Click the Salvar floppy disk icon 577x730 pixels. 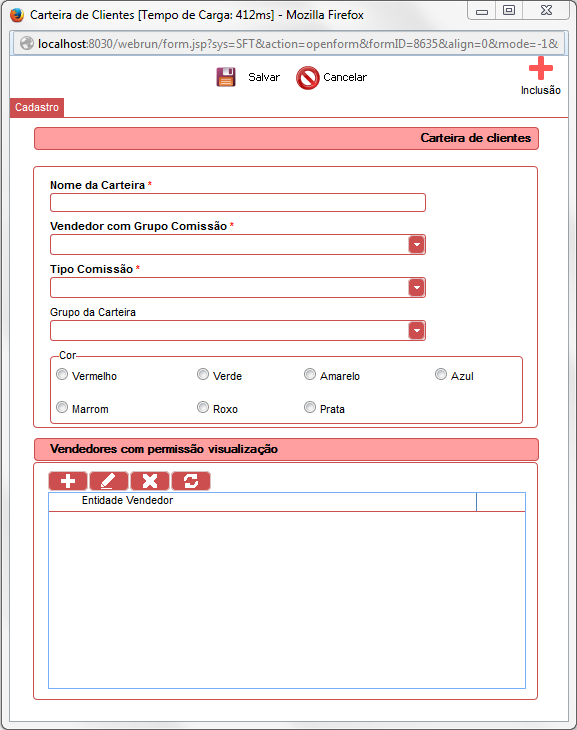226,77
